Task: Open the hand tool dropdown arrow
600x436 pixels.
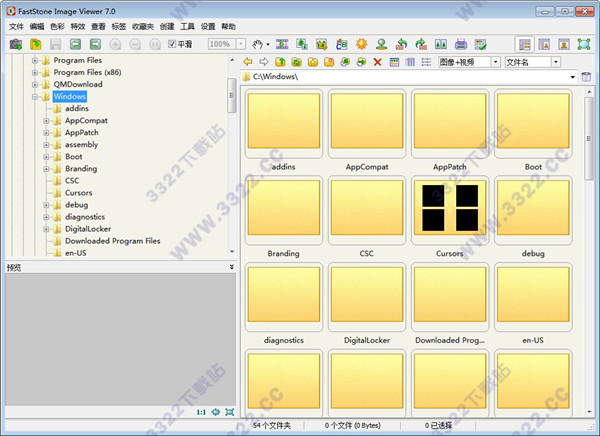Action: [268, 44]
